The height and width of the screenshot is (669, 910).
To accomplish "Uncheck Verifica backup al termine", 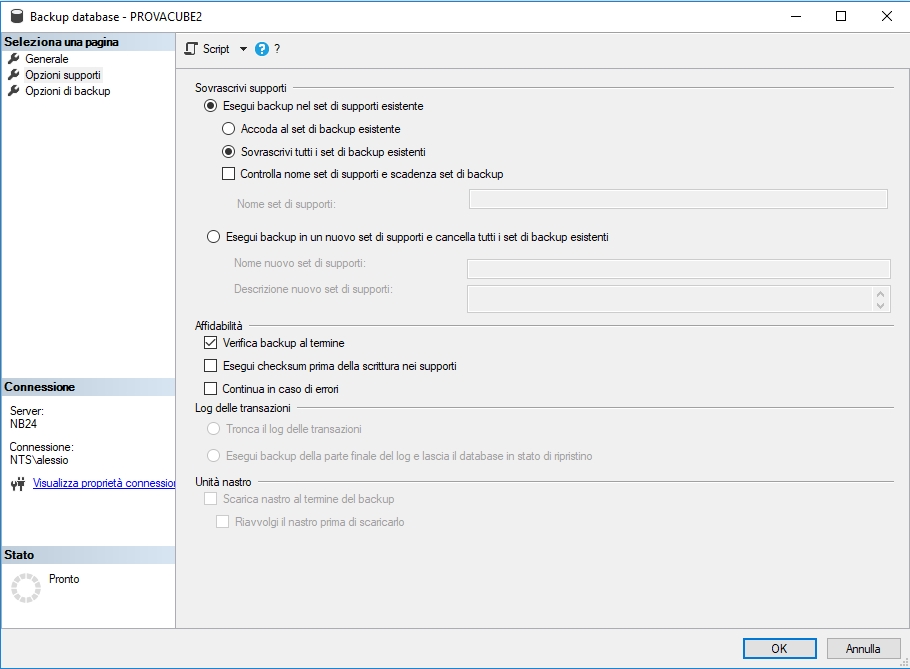I will pos(211,343).
